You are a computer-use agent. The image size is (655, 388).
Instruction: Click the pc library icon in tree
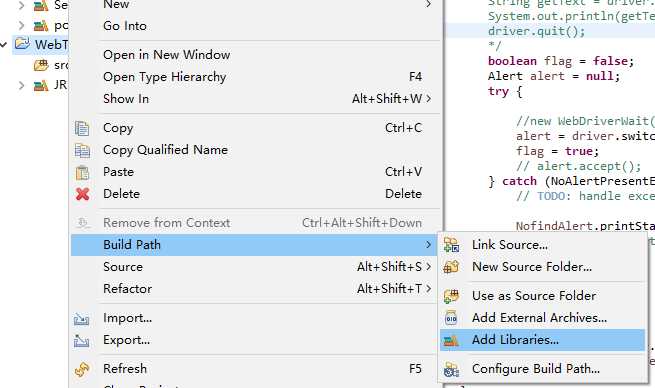point(41,26)
